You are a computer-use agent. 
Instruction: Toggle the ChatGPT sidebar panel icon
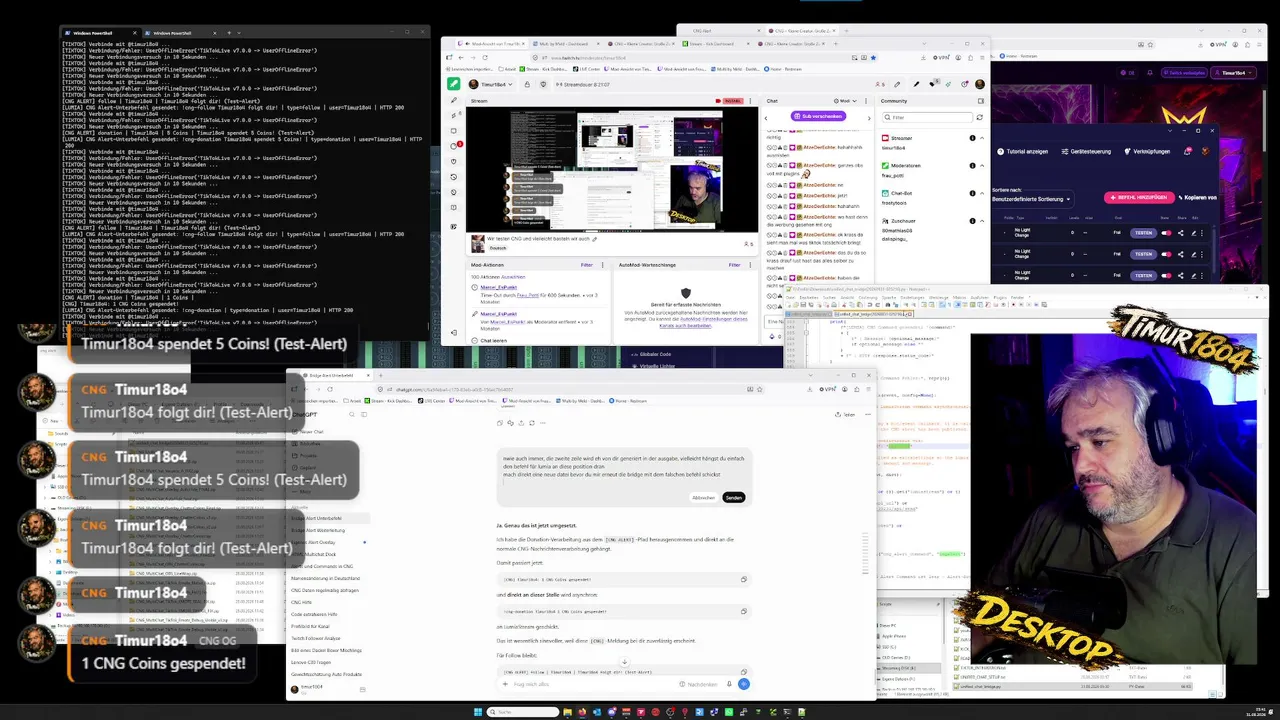point(363,414)
